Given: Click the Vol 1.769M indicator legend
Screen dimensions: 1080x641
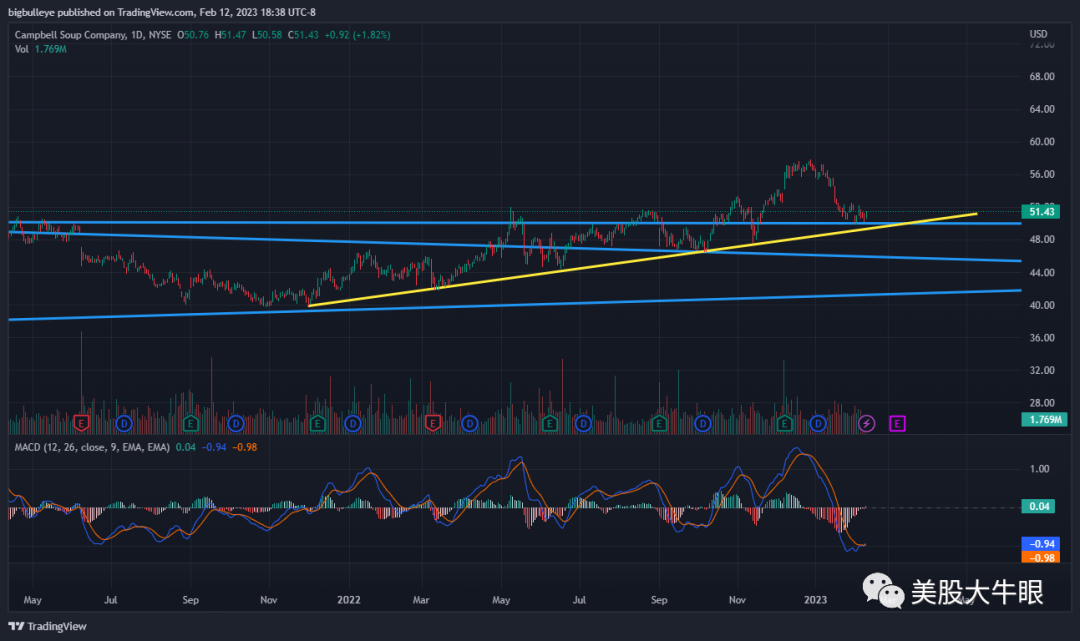Looking at the screenshot, I should click(41, 49).
